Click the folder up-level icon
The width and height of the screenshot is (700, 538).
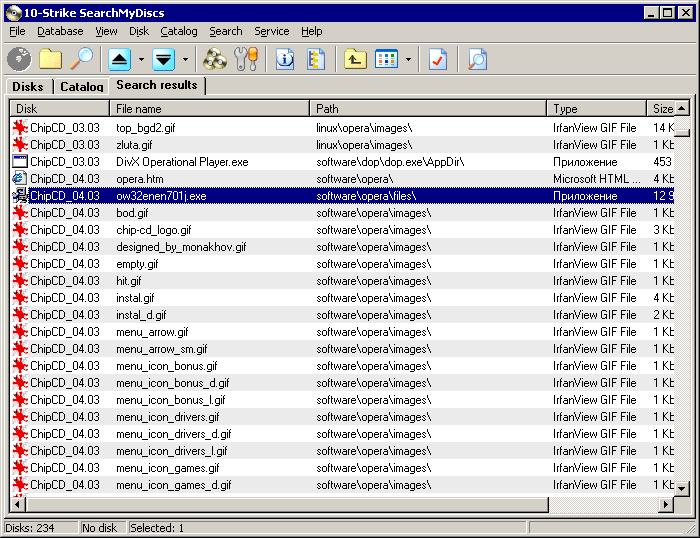[355, 59]
